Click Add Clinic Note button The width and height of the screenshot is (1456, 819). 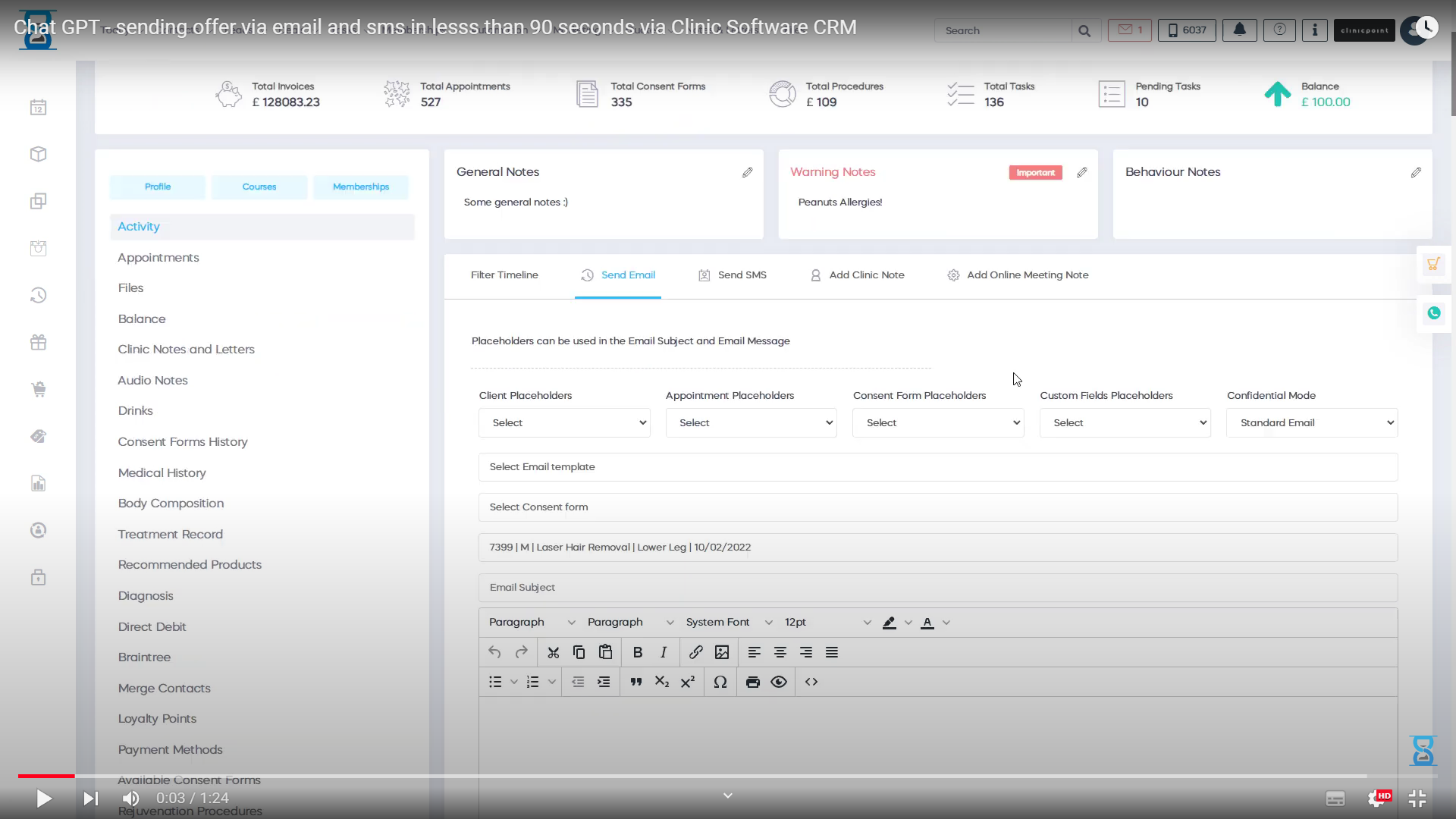click(856, 274)
